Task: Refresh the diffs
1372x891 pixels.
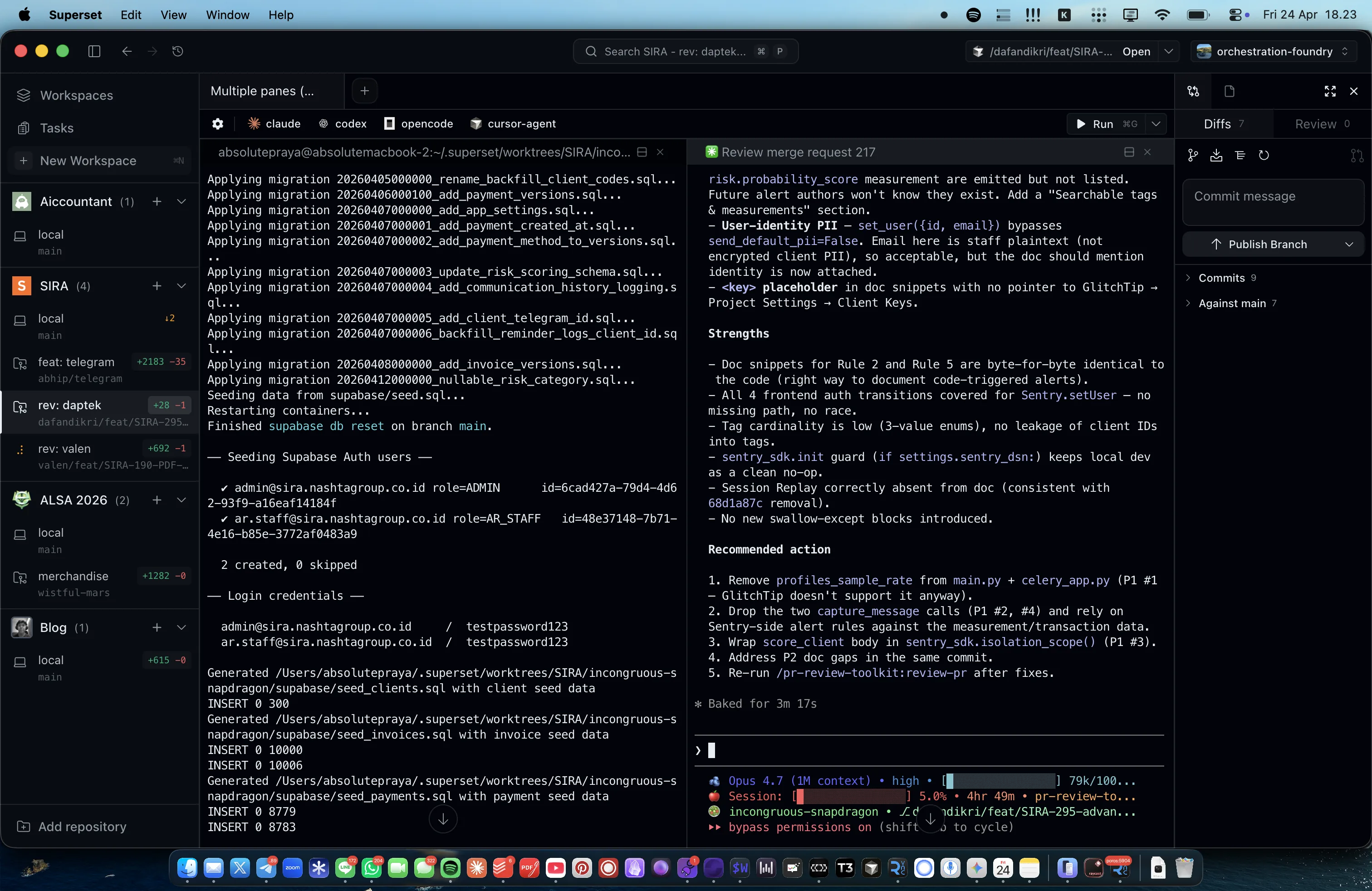Action: [x=1264, y=156]
